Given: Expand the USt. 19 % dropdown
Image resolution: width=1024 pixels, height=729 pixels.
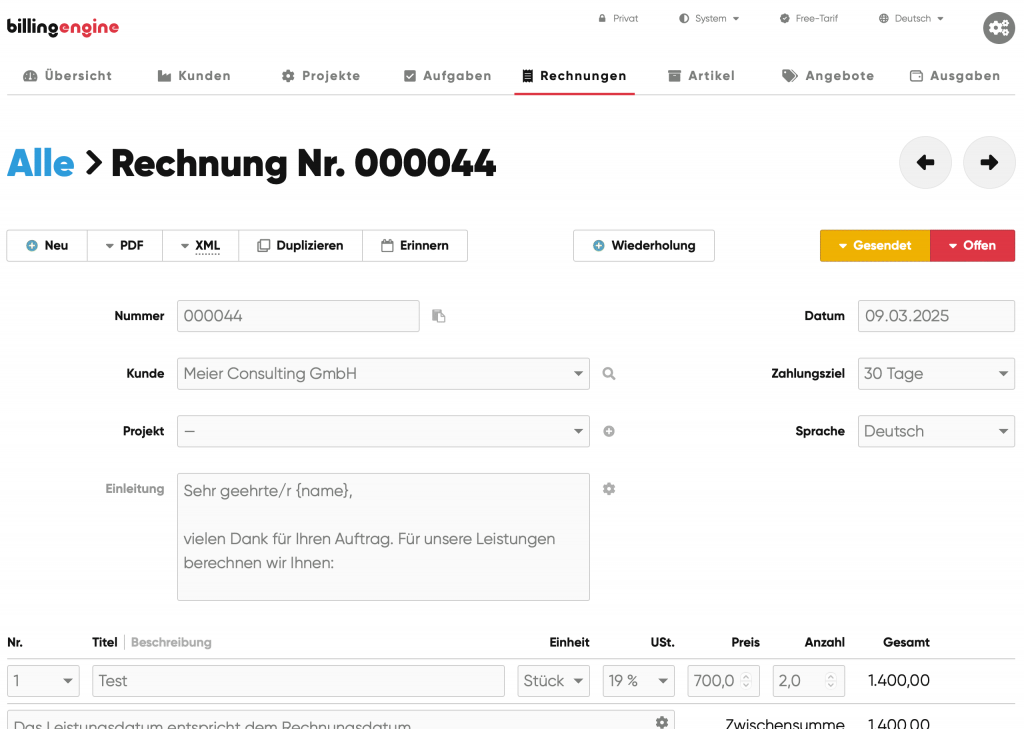Looking at the screenshot, I should 639,681.
